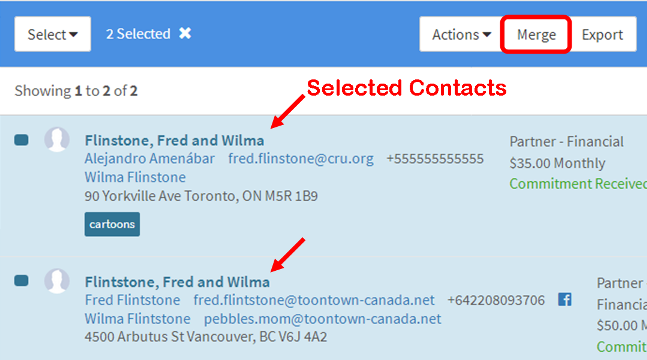Select the cartoons tag
Image resolution: width=647 pixels, height=360 pixels.
112,224
